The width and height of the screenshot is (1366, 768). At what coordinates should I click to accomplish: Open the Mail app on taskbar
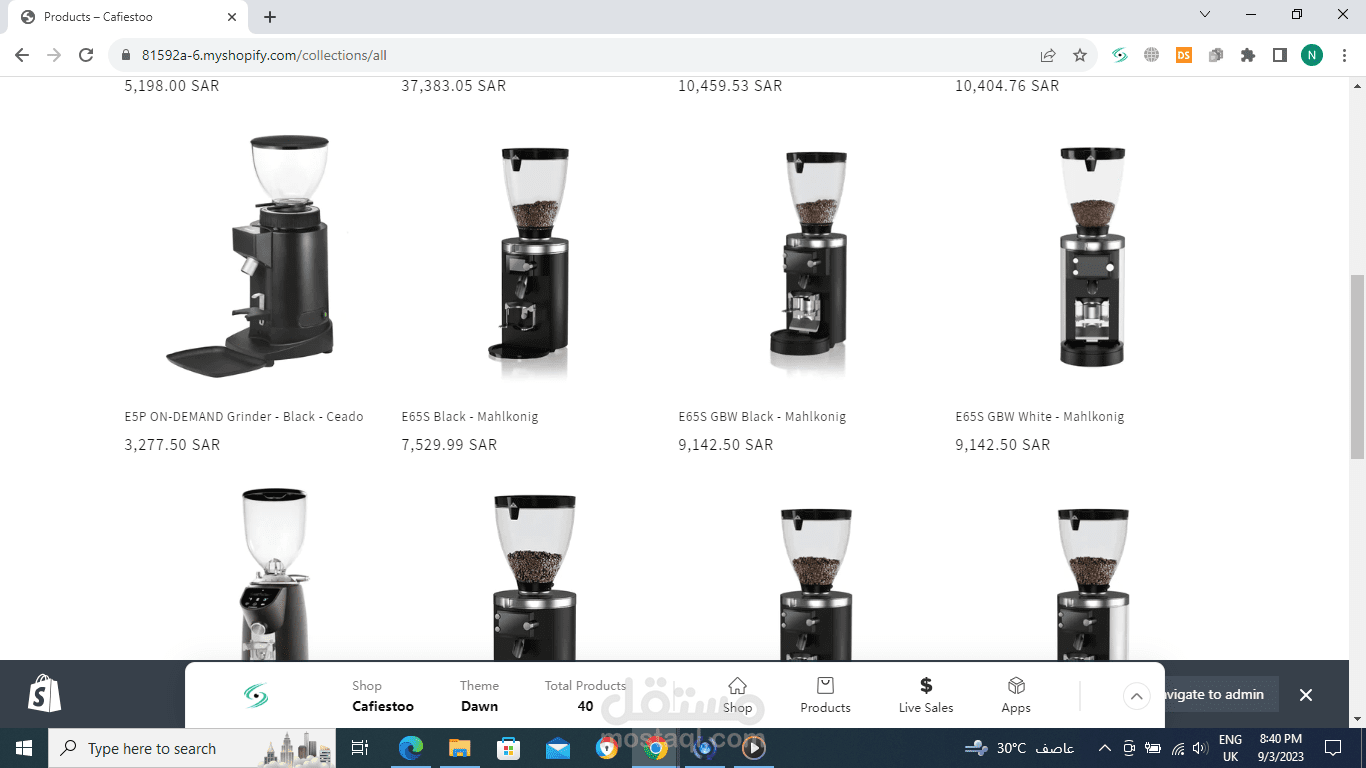point(558,748)
